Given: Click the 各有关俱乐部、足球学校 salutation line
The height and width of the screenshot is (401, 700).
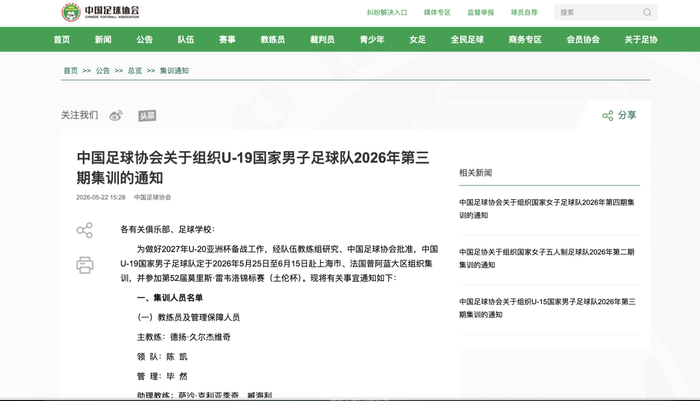Looking at the screenshot, I should coord(167,230).
